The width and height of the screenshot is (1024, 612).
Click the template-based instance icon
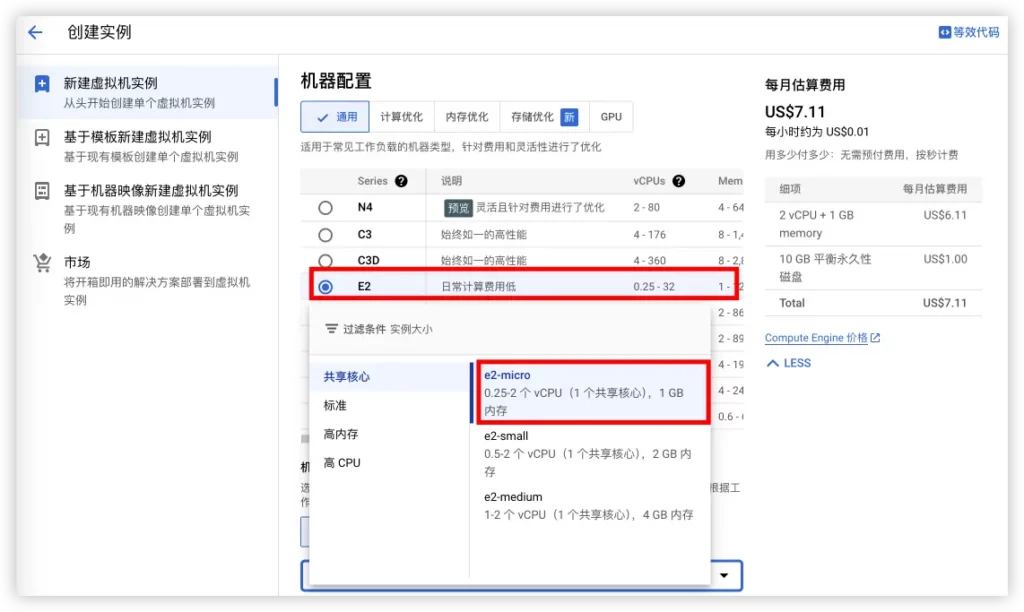coord(42,137)
